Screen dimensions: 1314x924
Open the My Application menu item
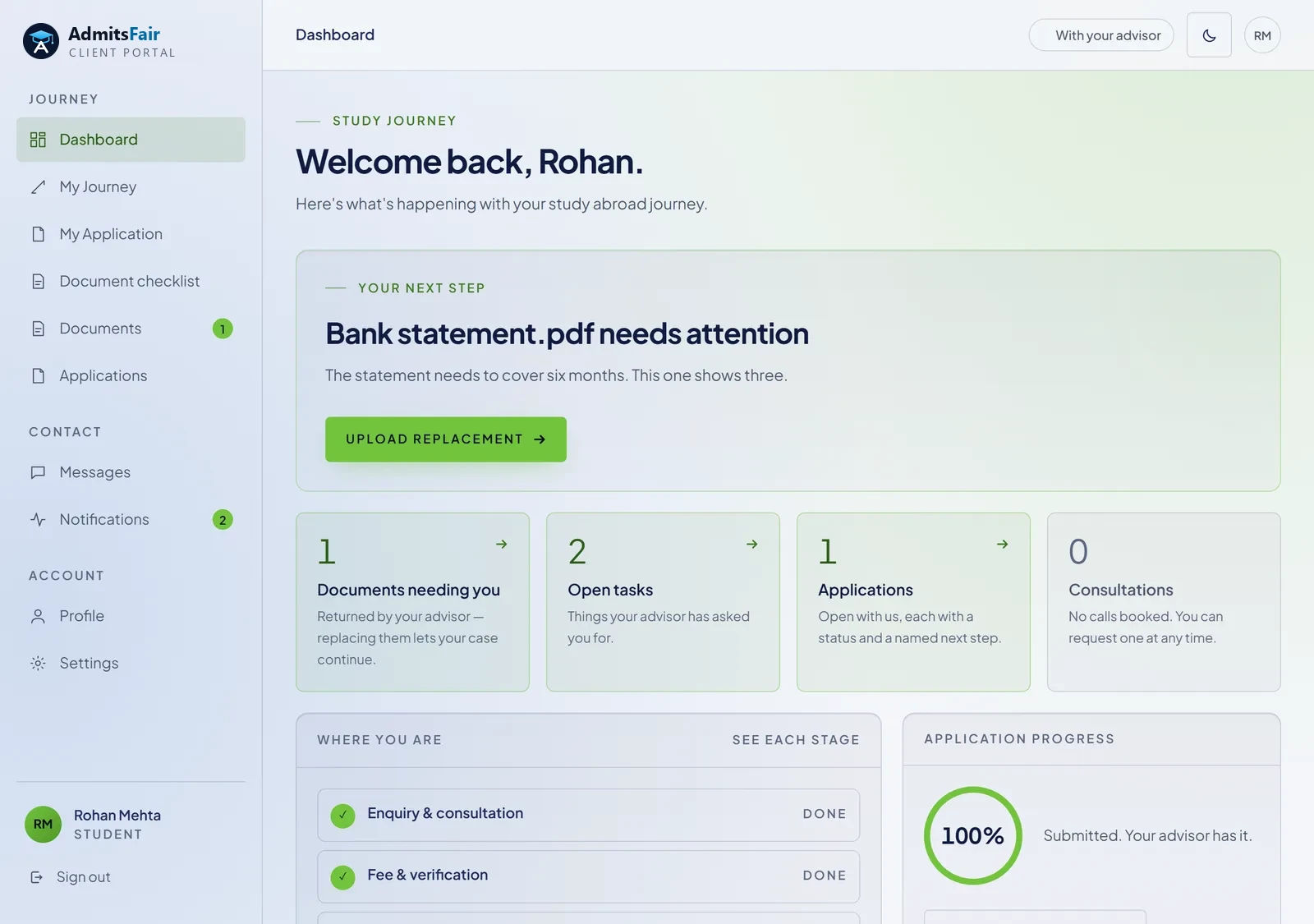[131, 234]
